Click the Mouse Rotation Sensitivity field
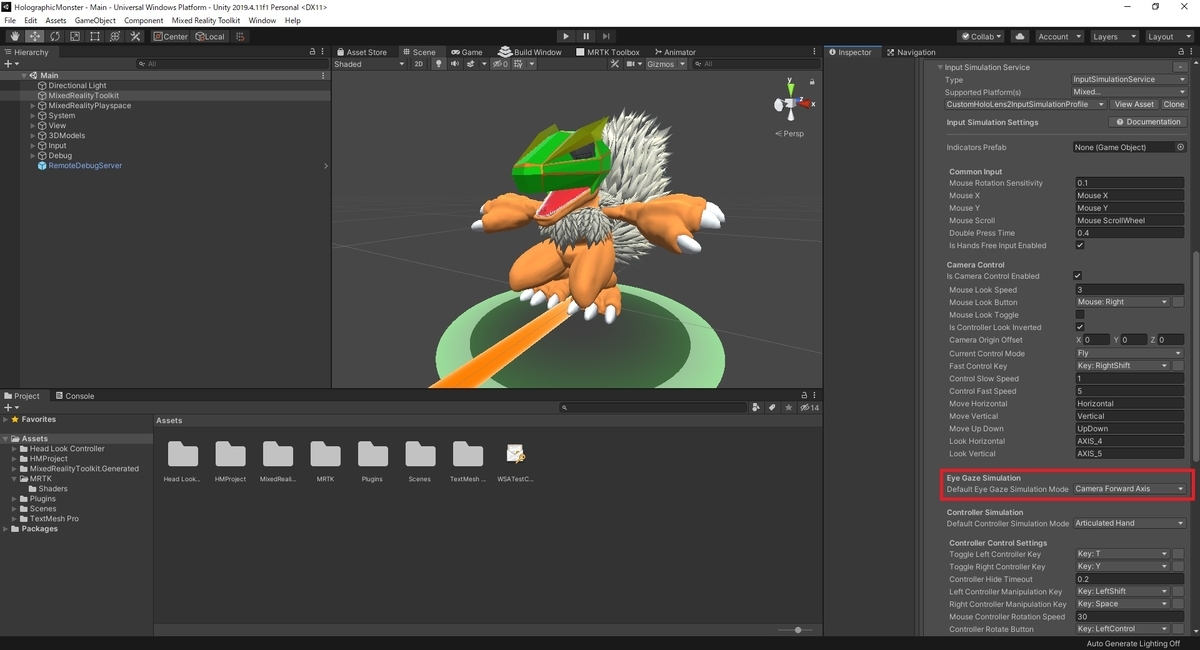 click(x=1130, y=183)
